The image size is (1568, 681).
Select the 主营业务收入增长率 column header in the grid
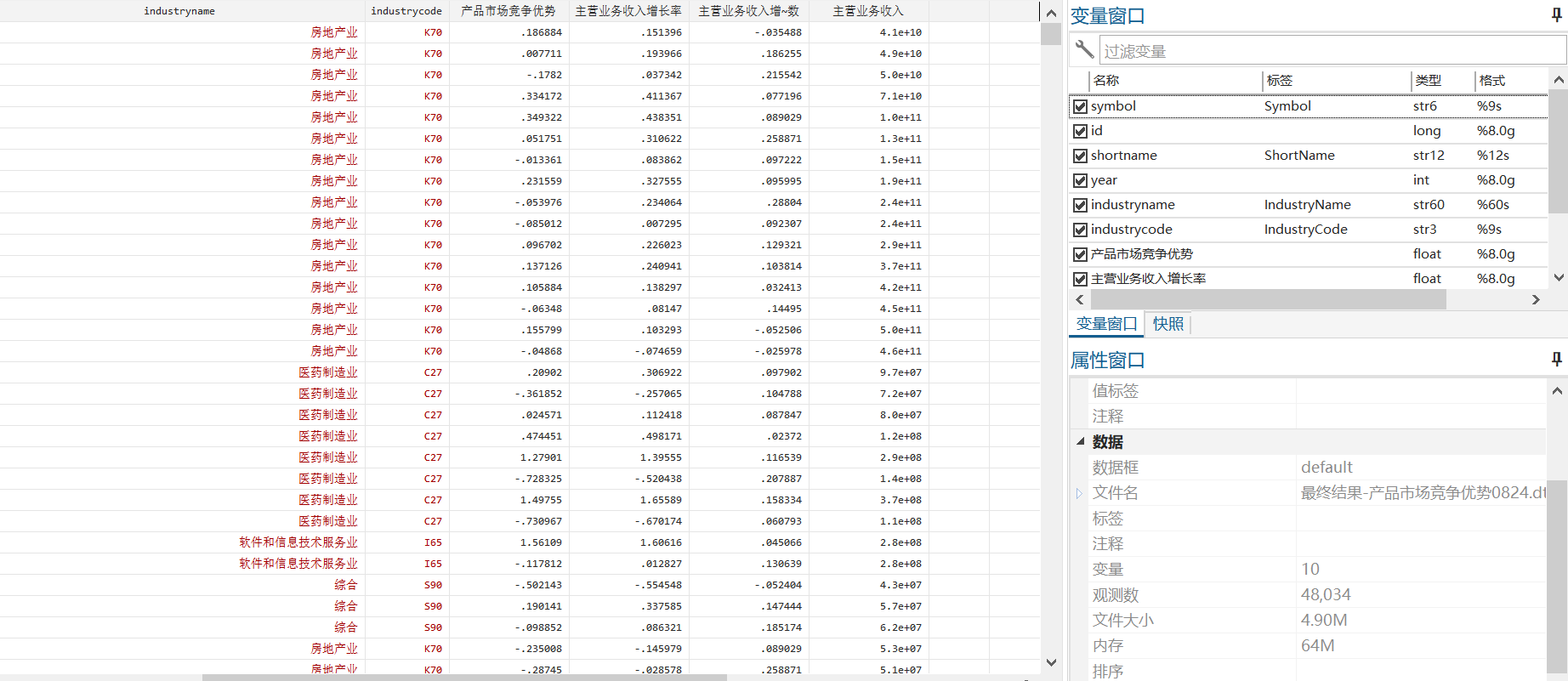[x=628, y=11]
